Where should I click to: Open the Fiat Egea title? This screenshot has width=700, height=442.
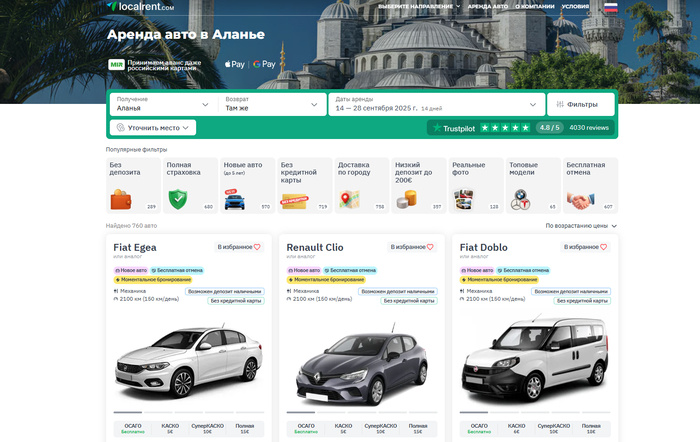(135, 247)
